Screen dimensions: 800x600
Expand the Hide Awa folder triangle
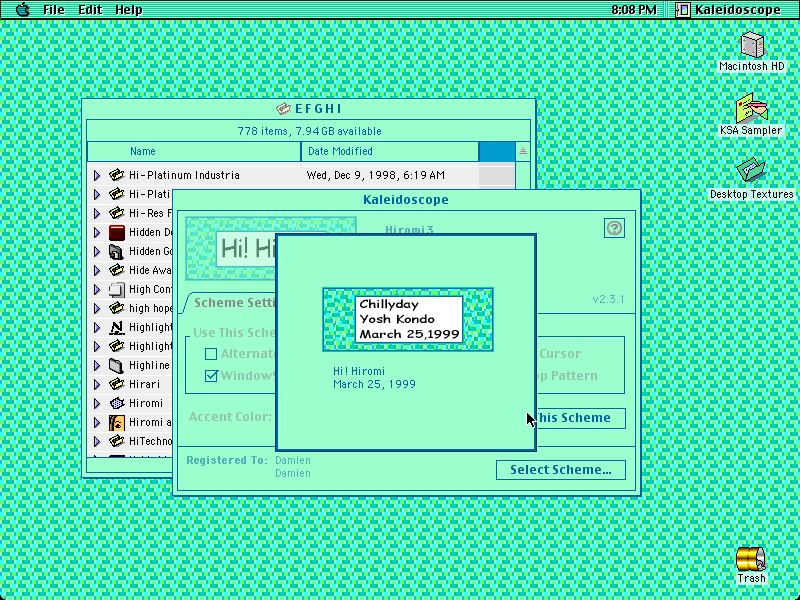point(97,270)
